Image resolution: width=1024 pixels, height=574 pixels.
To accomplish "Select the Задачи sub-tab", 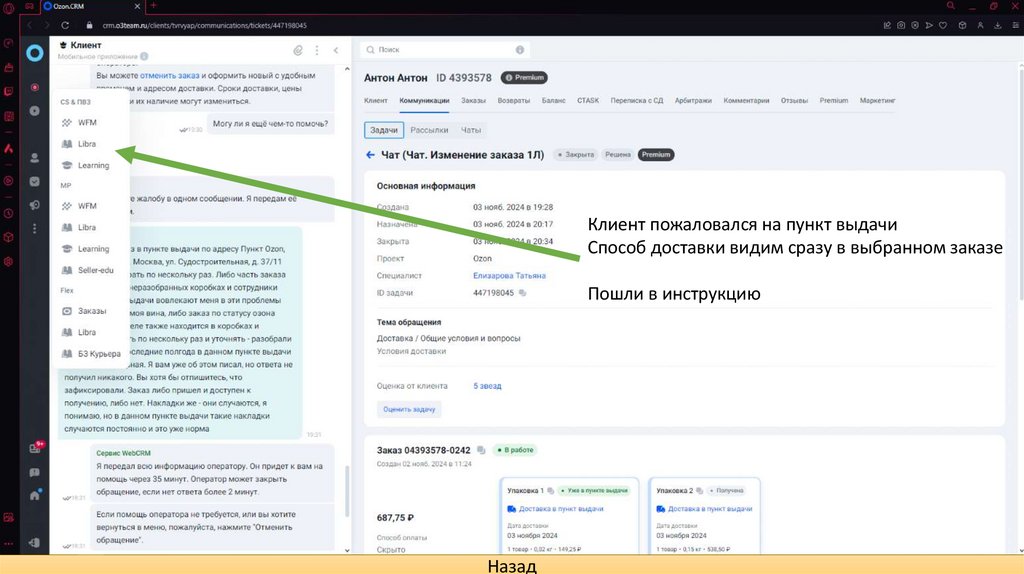I will tap(384, 130).
